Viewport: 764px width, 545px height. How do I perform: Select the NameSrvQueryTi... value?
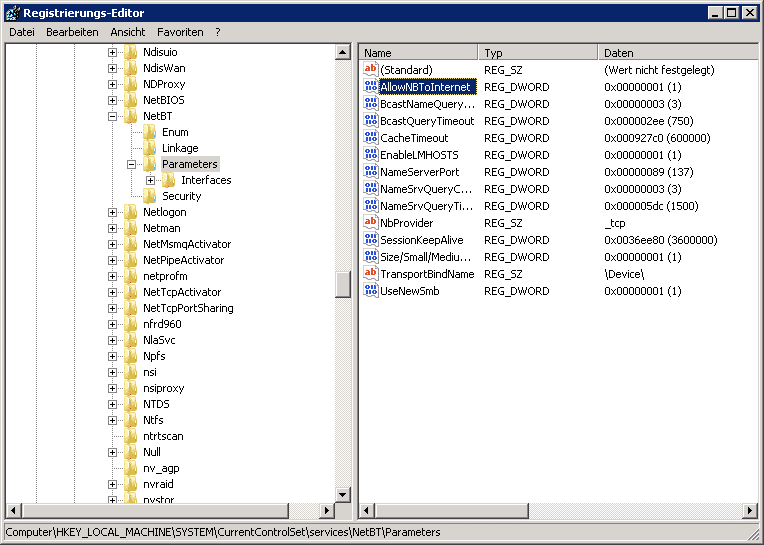pyautogui.click(x=427, y=206)
